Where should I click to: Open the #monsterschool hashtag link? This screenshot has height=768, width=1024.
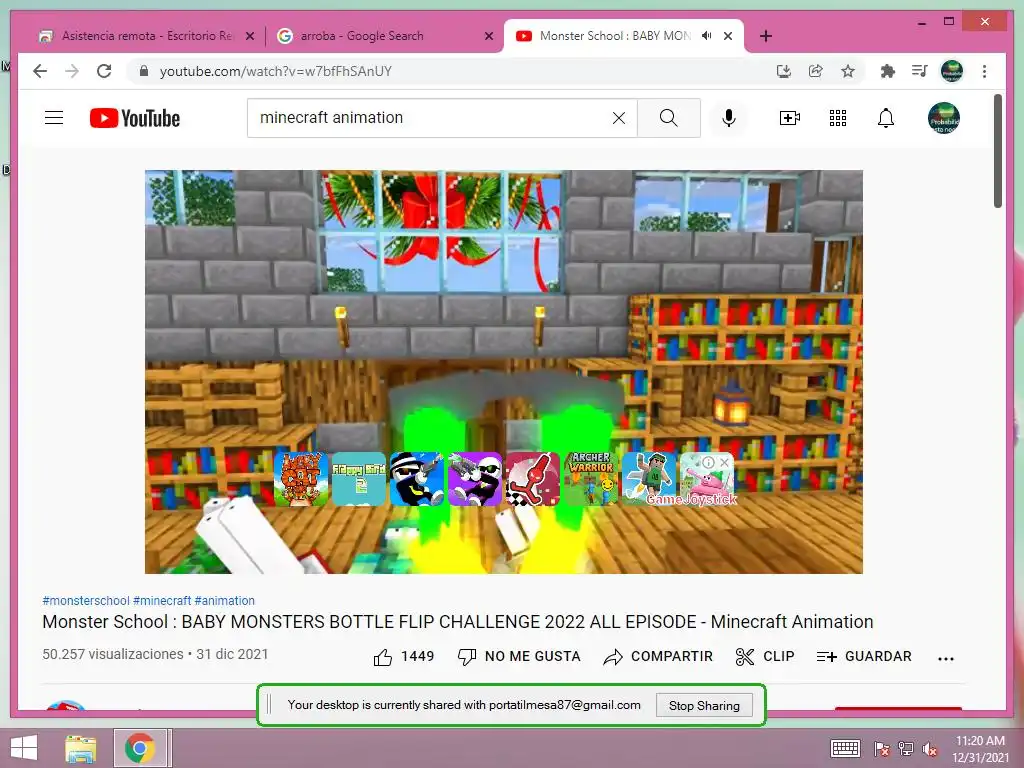[86, 601]
